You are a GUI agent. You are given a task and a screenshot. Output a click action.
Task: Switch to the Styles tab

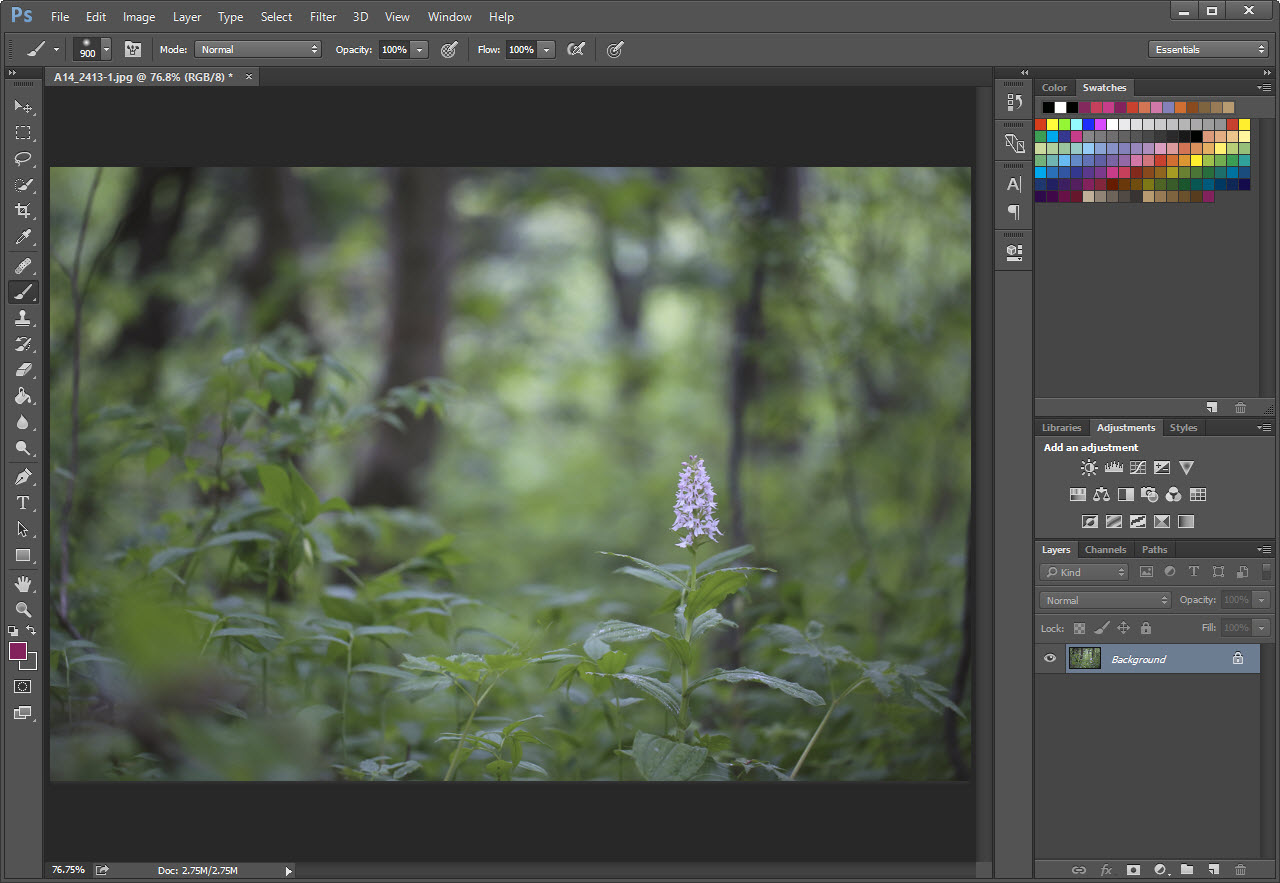click(1183, 427)
